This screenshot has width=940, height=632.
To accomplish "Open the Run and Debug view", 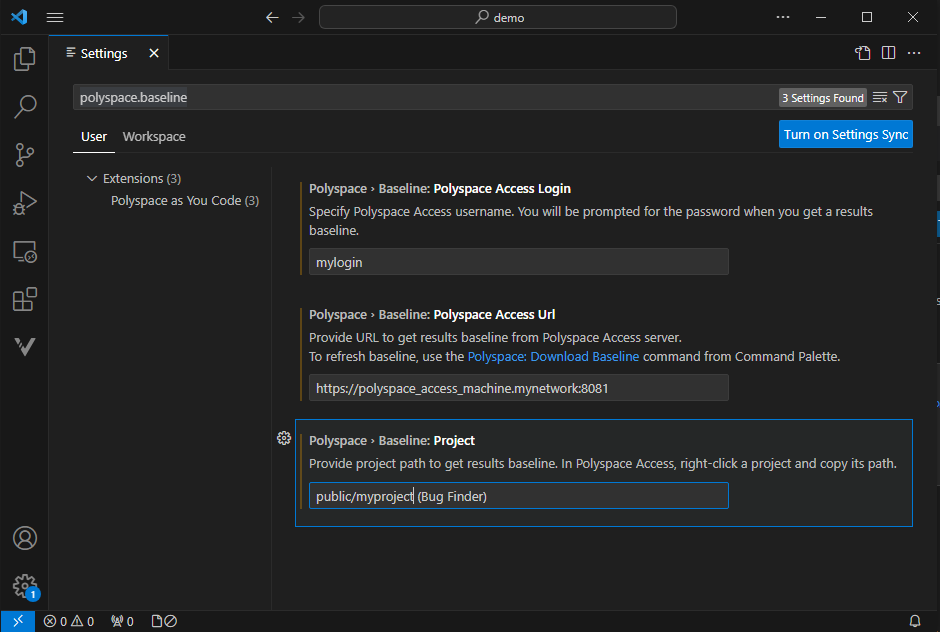I will point(24,203).
